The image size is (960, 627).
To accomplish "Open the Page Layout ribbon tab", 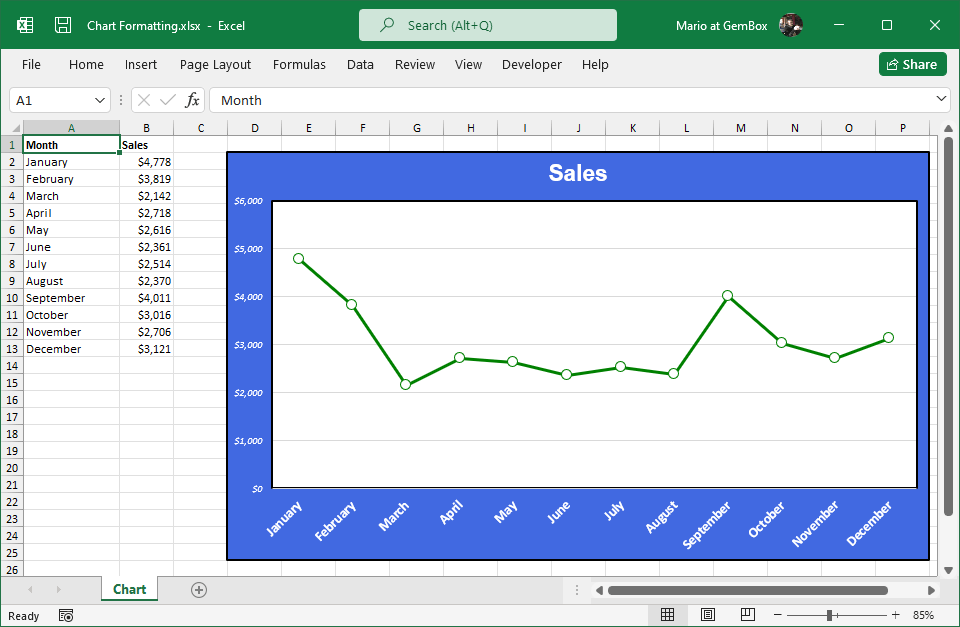I will coord(215,64).
